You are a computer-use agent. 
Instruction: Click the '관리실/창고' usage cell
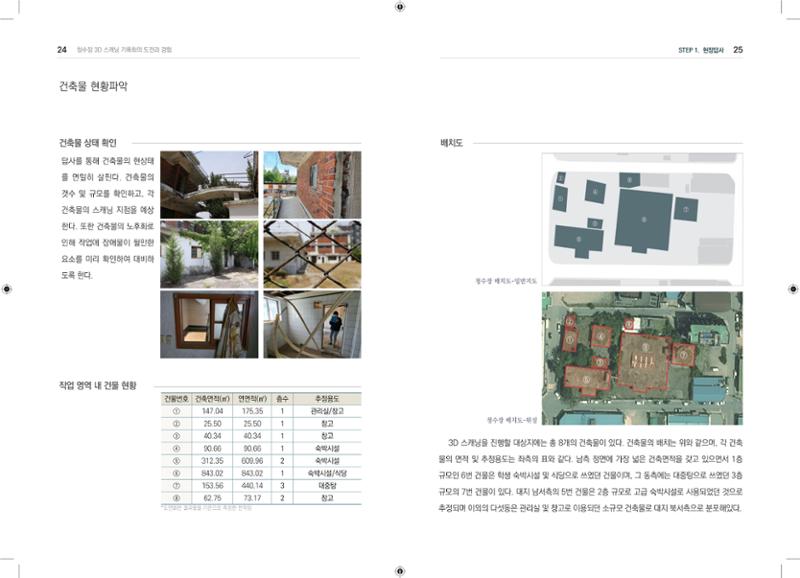point(327,411)
